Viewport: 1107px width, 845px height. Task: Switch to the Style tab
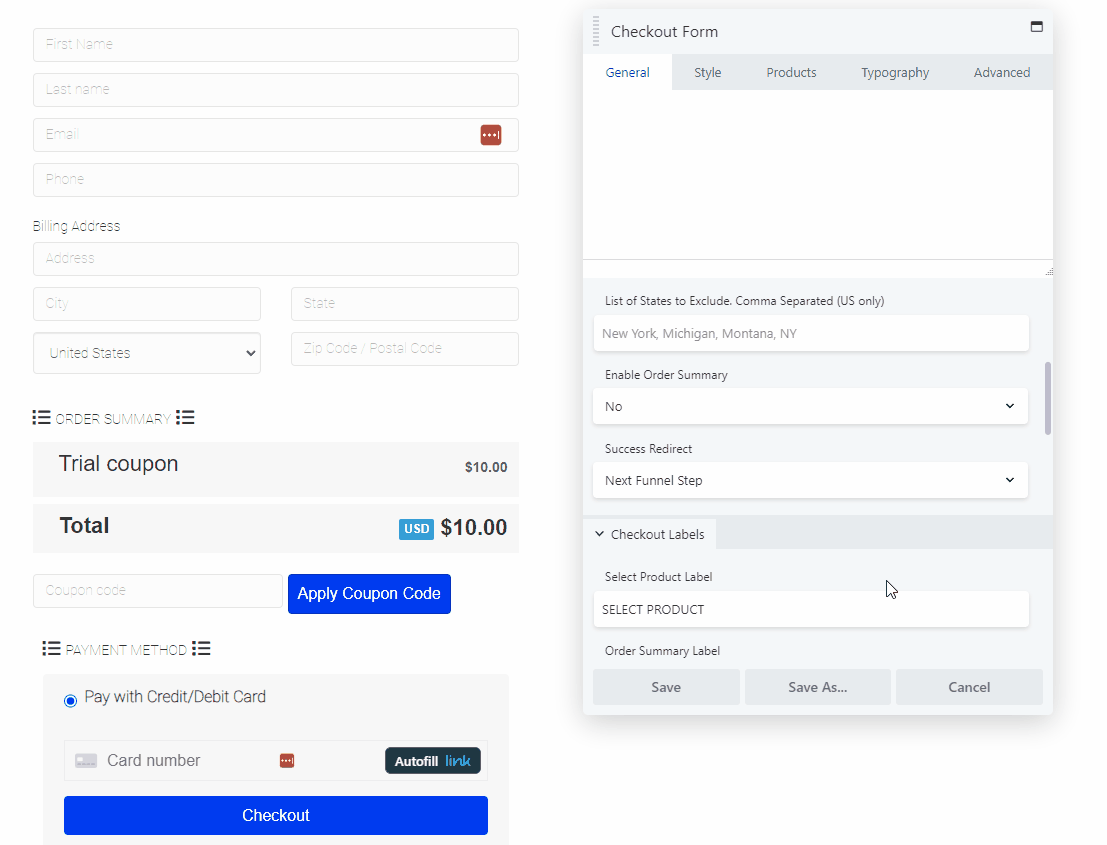click(x=707, y=72)
